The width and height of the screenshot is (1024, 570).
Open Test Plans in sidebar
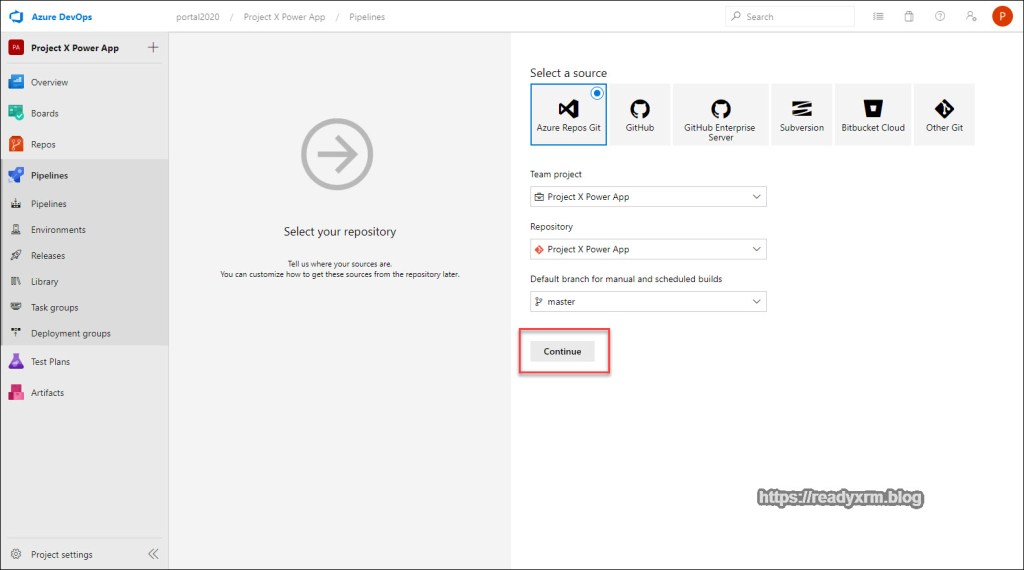click(50, 361)
